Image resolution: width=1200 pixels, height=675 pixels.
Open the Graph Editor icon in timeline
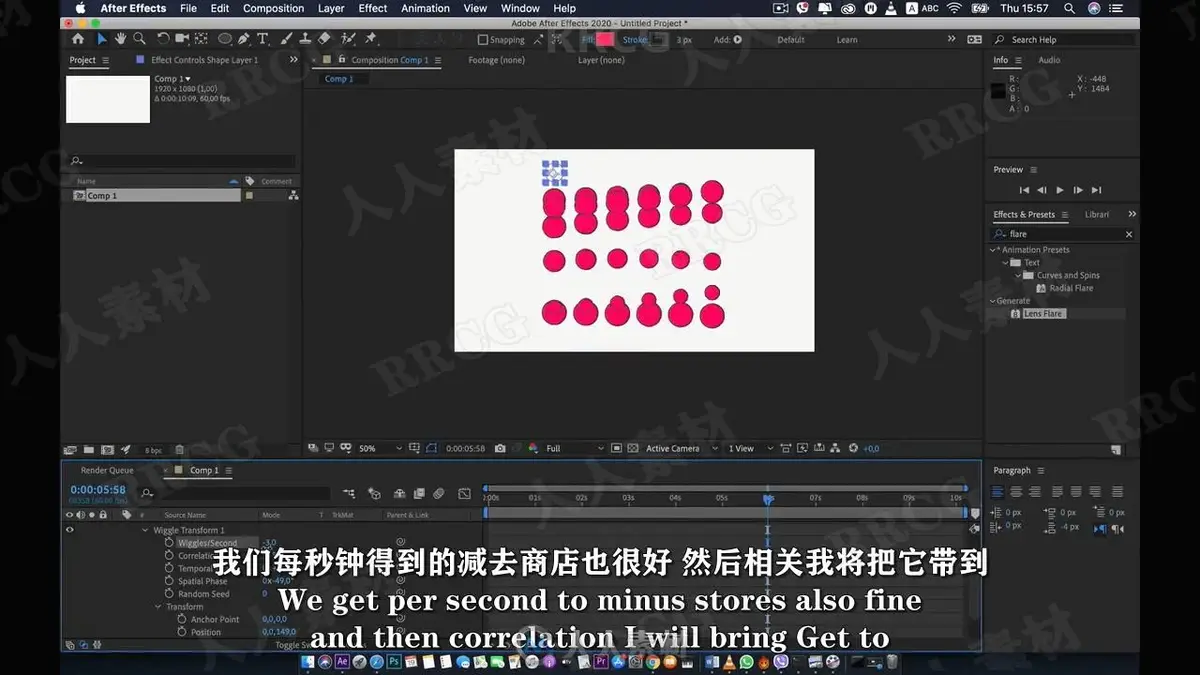pos(464,493)
